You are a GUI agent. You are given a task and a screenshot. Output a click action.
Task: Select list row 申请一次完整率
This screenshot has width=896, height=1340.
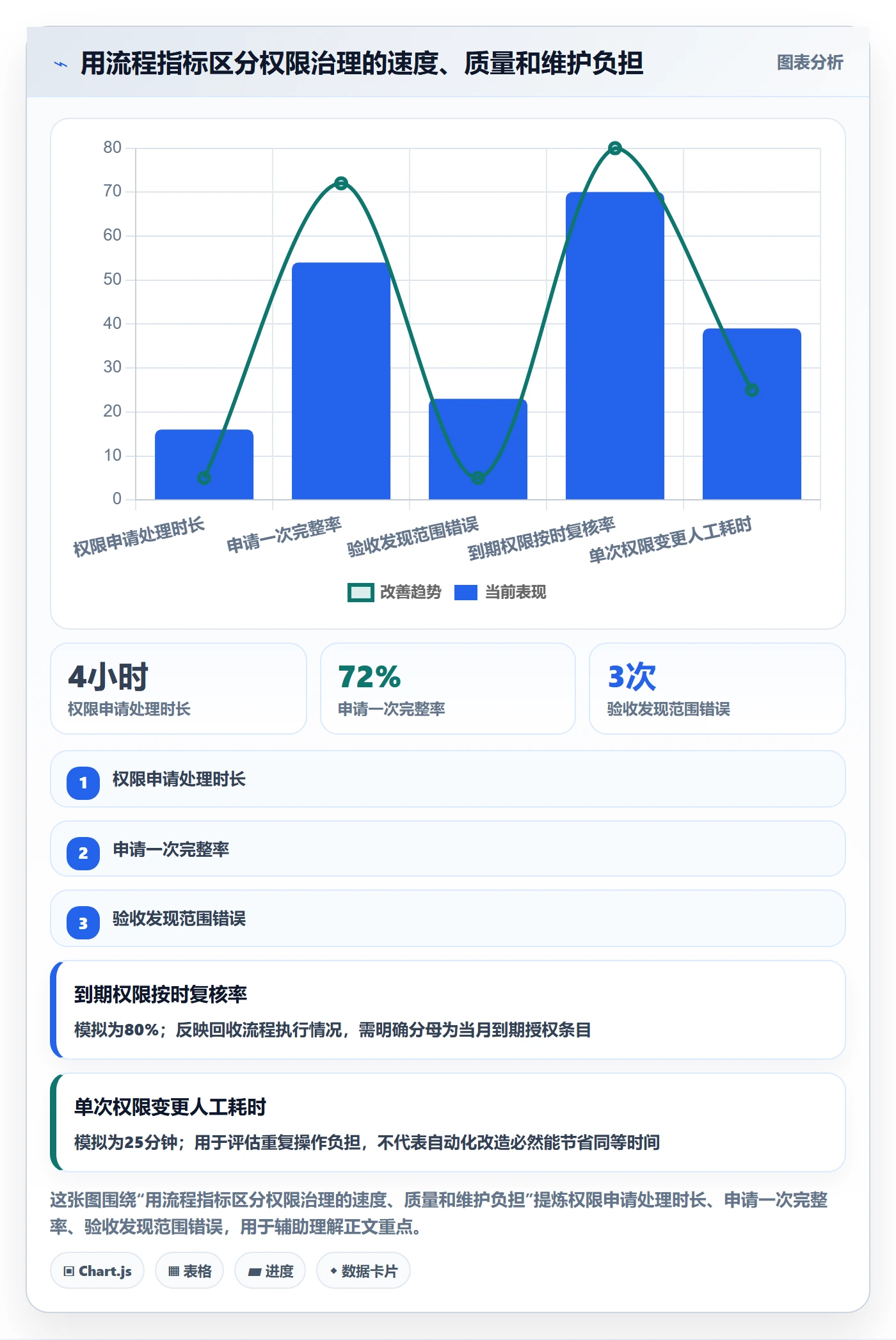click(x=448, y=849)
